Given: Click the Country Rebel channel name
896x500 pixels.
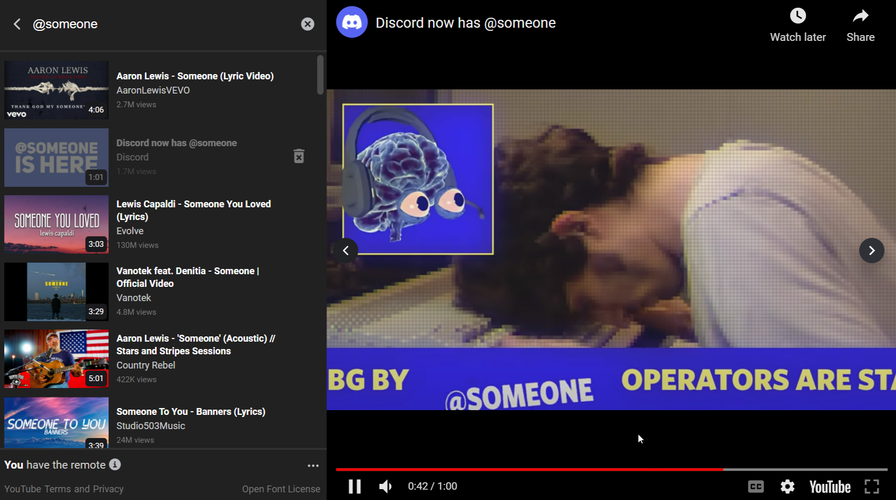Looking at the screenshot, I should pyautogui.click(x=146, y=365).
